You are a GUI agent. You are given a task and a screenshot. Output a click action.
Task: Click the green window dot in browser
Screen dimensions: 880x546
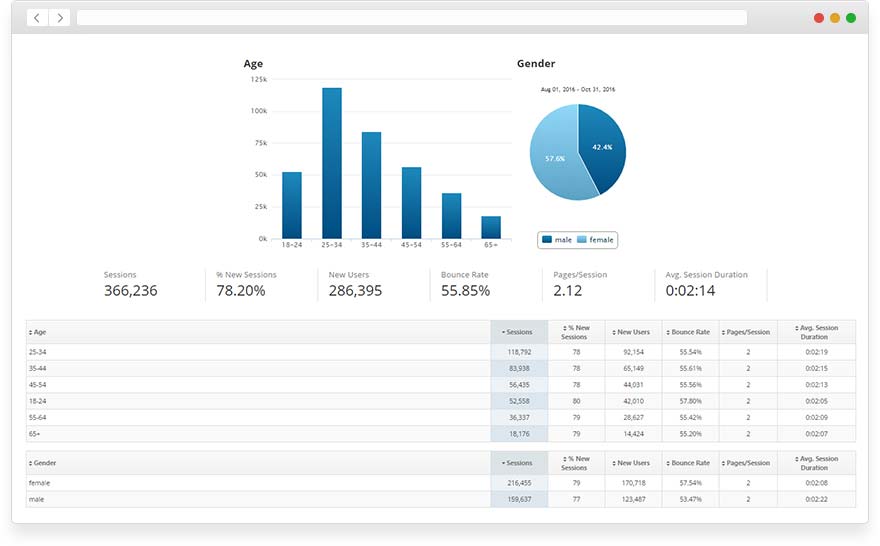click(x=851, y=18)
